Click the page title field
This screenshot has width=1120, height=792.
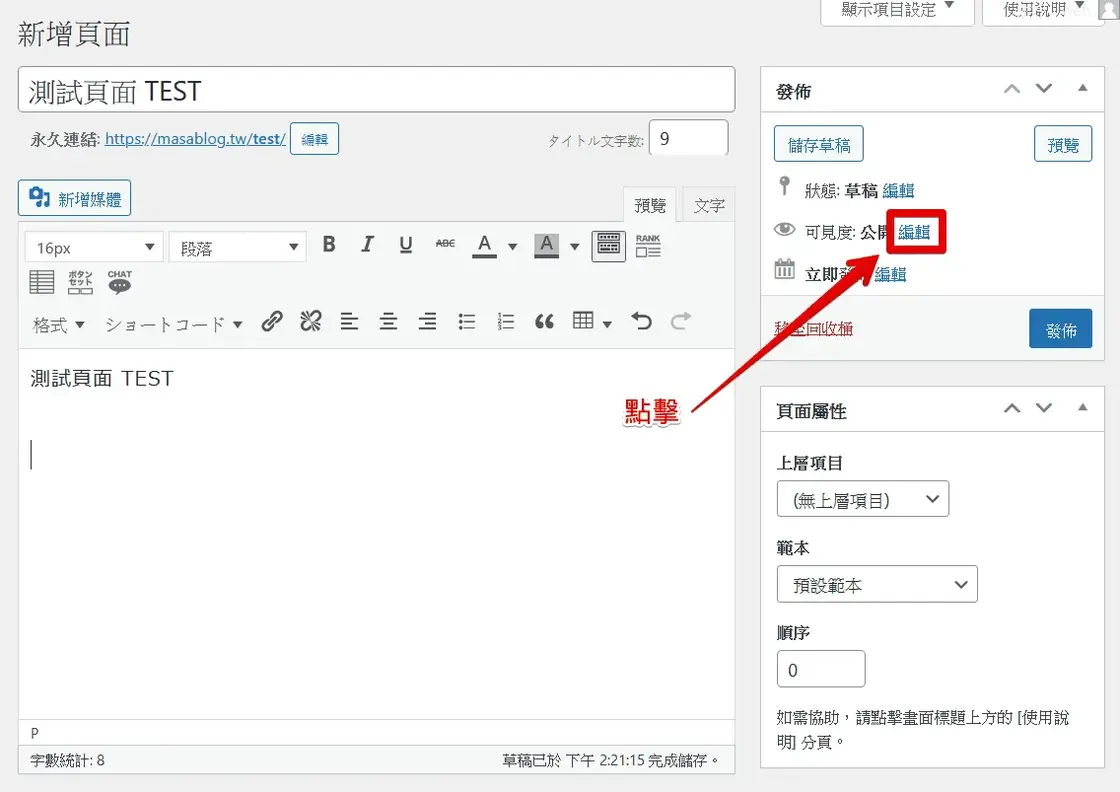point(376,90)
